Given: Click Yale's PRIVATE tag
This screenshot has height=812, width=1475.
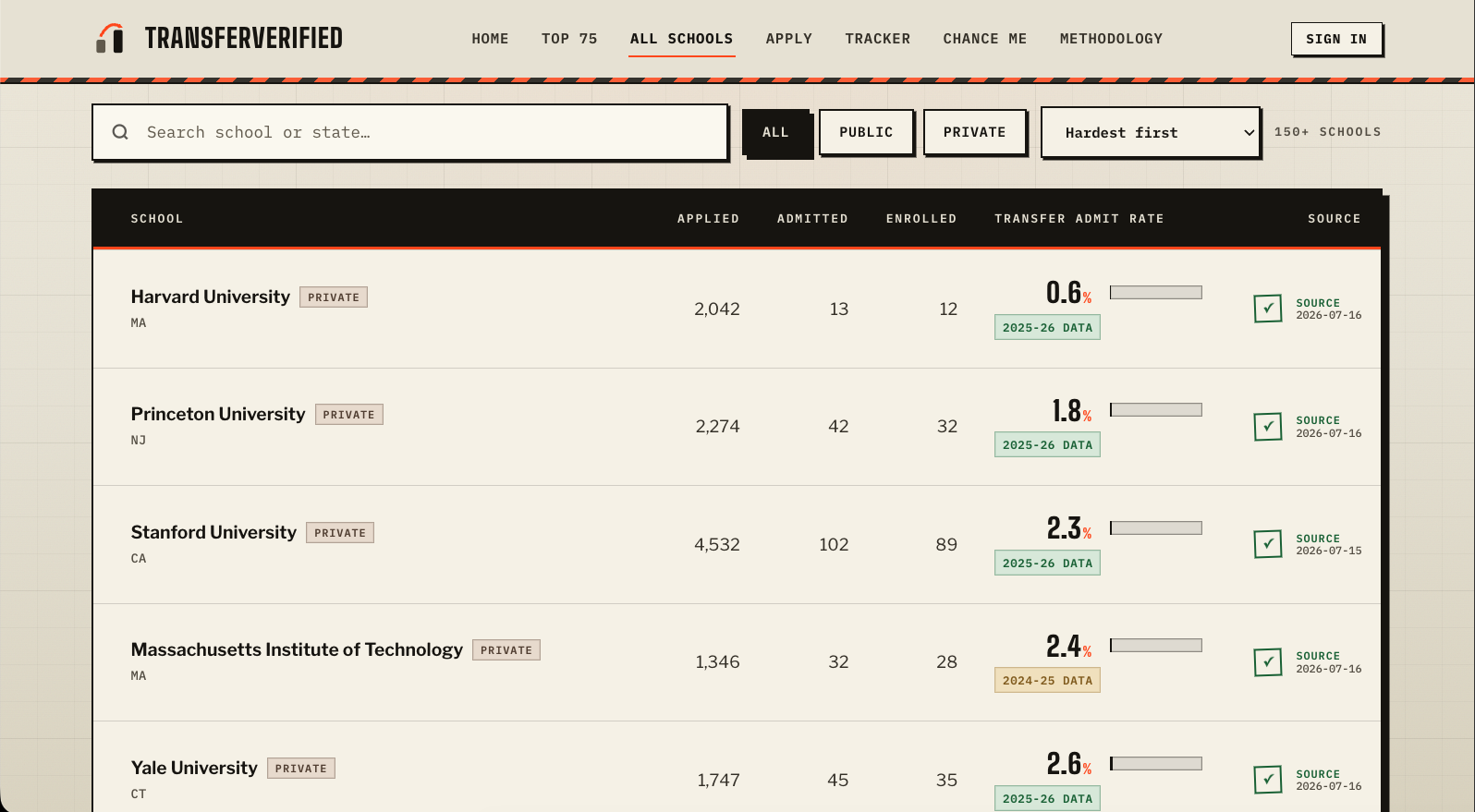Looking at the screenshot, I should (x=301, y=769).
